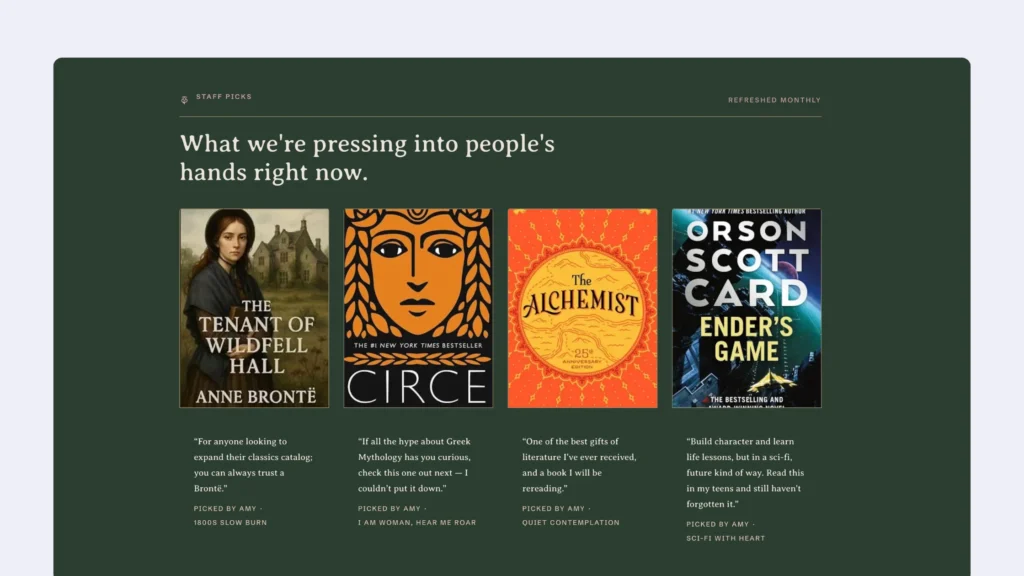The height and width of the screenshot is (576, 1024).
Task: Click the quote "One of the best gifts of literature"
Action: tap(579, 465)
